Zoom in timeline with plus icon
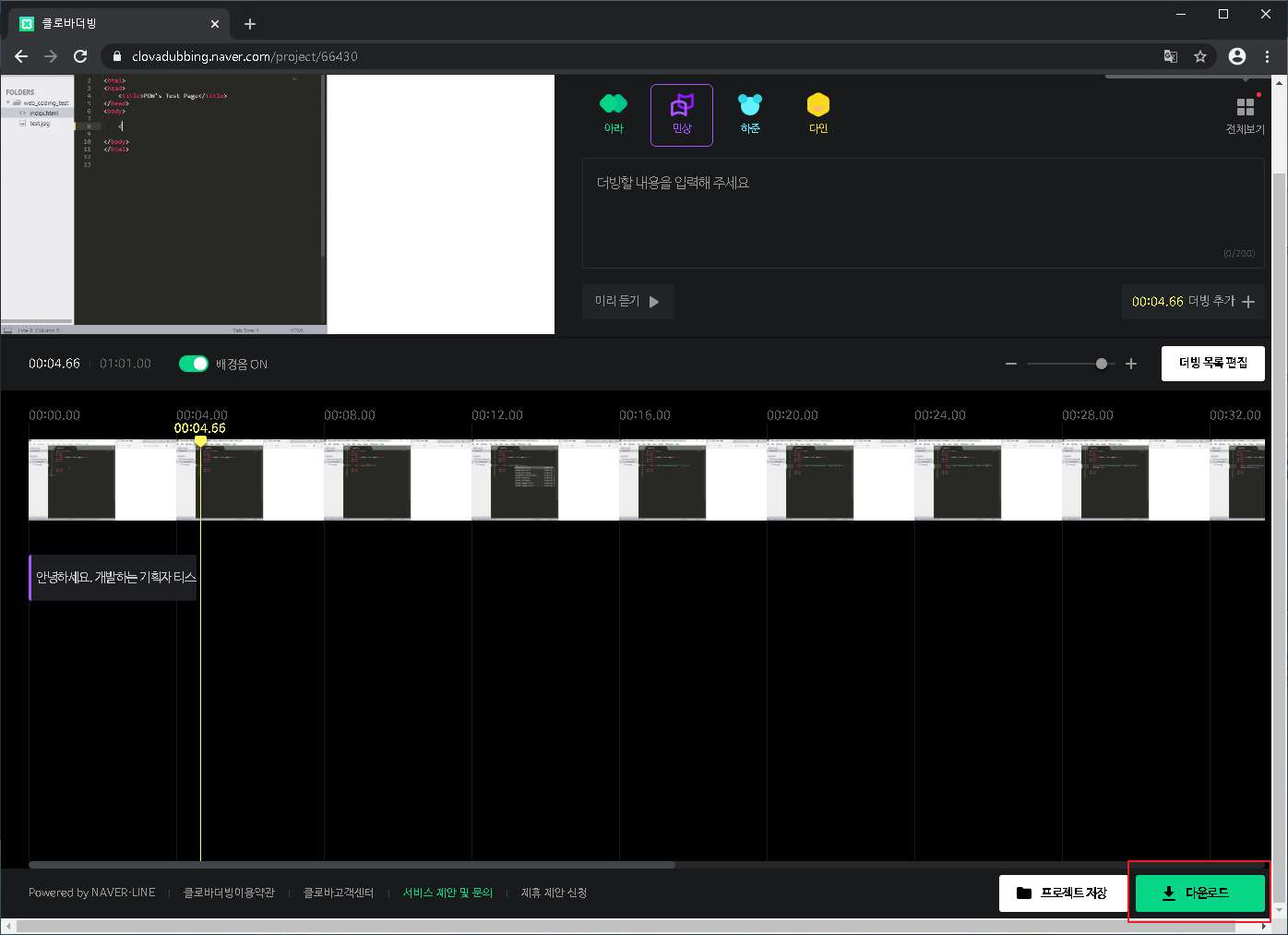Image resolution: width=1288 pixels, height=935 pixels. 1131,364
